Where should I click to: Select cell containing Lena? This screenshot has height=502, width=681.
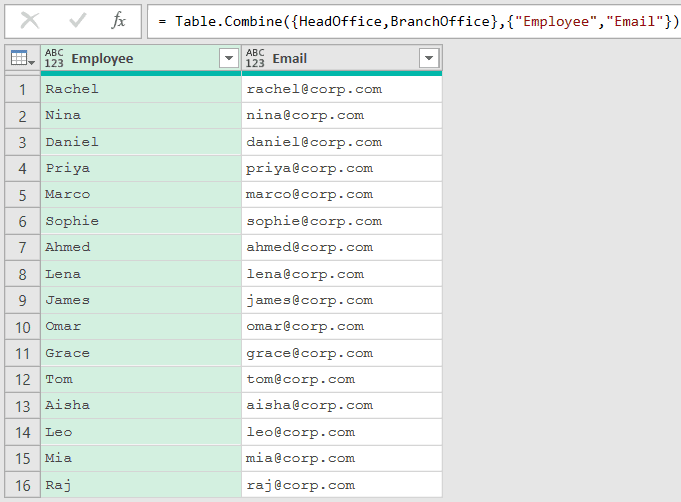141,274
